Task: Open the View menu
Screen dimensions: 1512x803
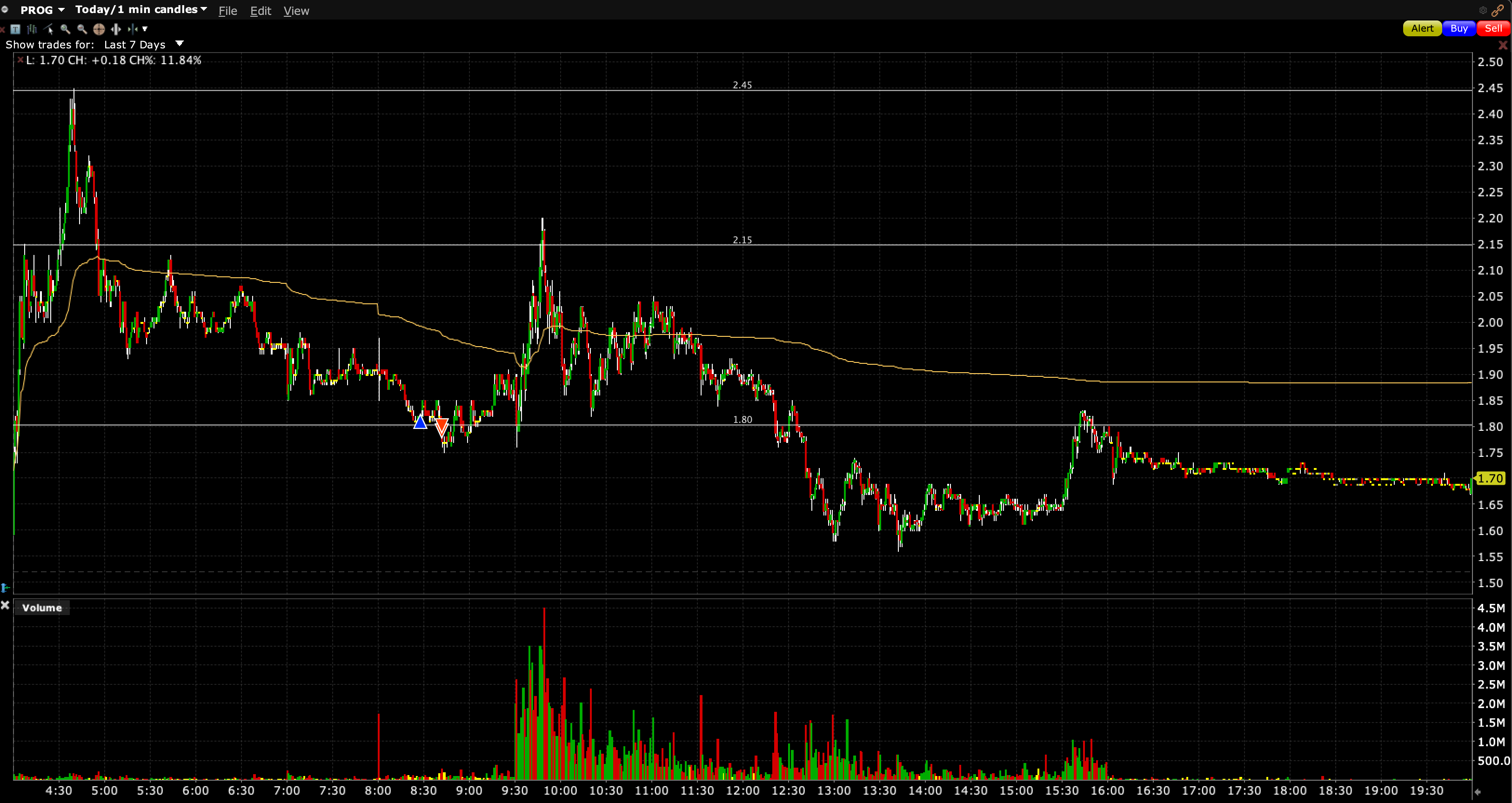Action: pyautogui.click(x=296, y=11)
